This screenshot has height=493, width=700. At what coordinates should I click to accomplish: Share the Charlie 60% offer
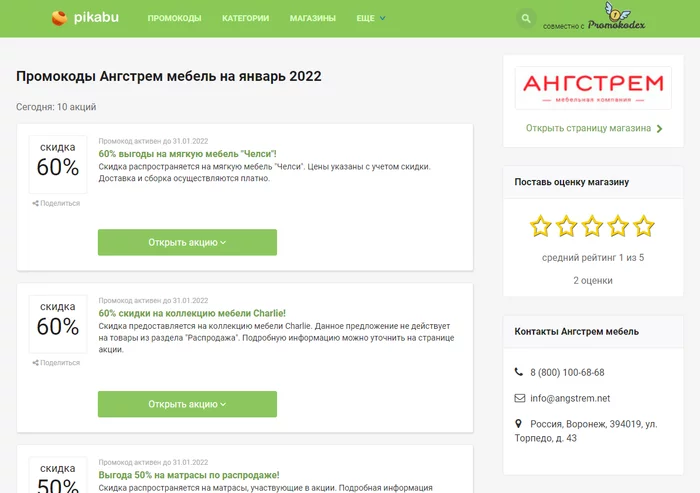point(56,363)
